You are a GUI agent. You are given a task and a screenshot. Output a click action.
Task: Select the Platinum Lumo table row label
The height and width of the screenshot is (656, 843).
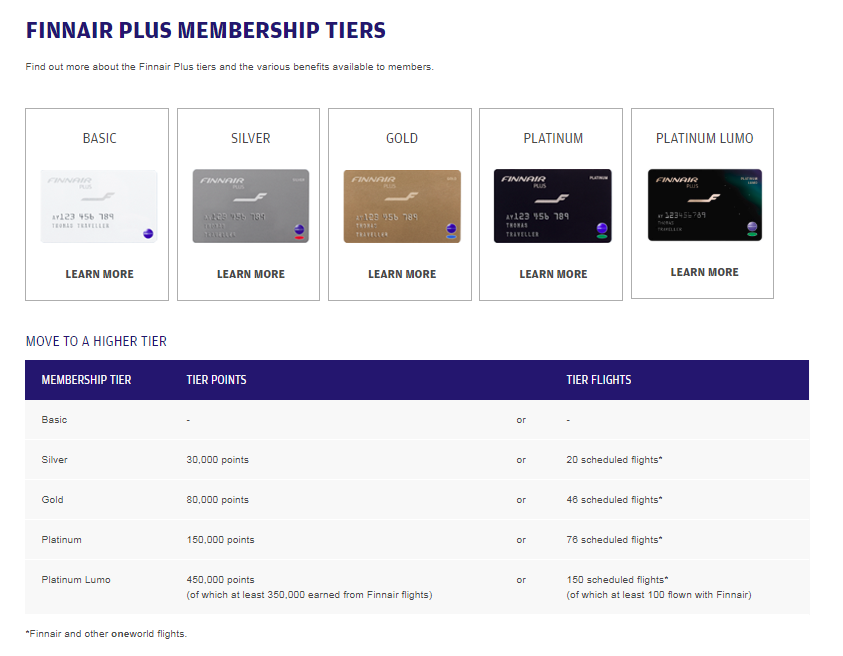click(76, 580)
